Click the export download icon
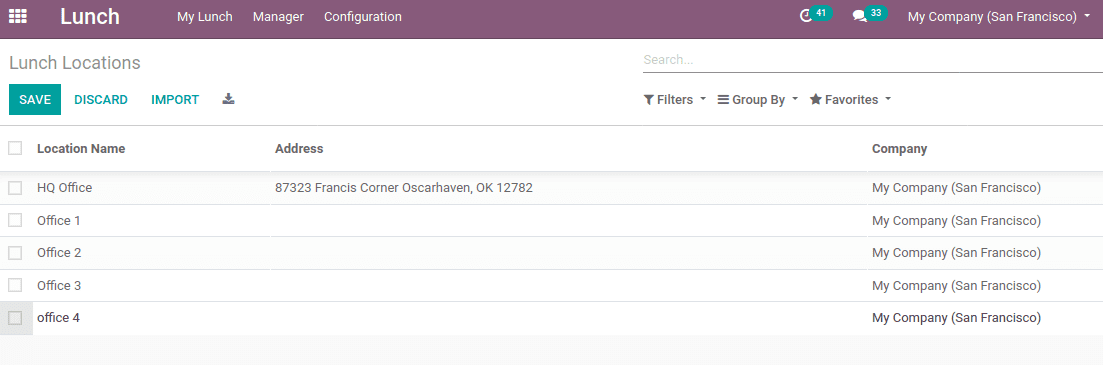1103x365 pixels. [228, 99]
